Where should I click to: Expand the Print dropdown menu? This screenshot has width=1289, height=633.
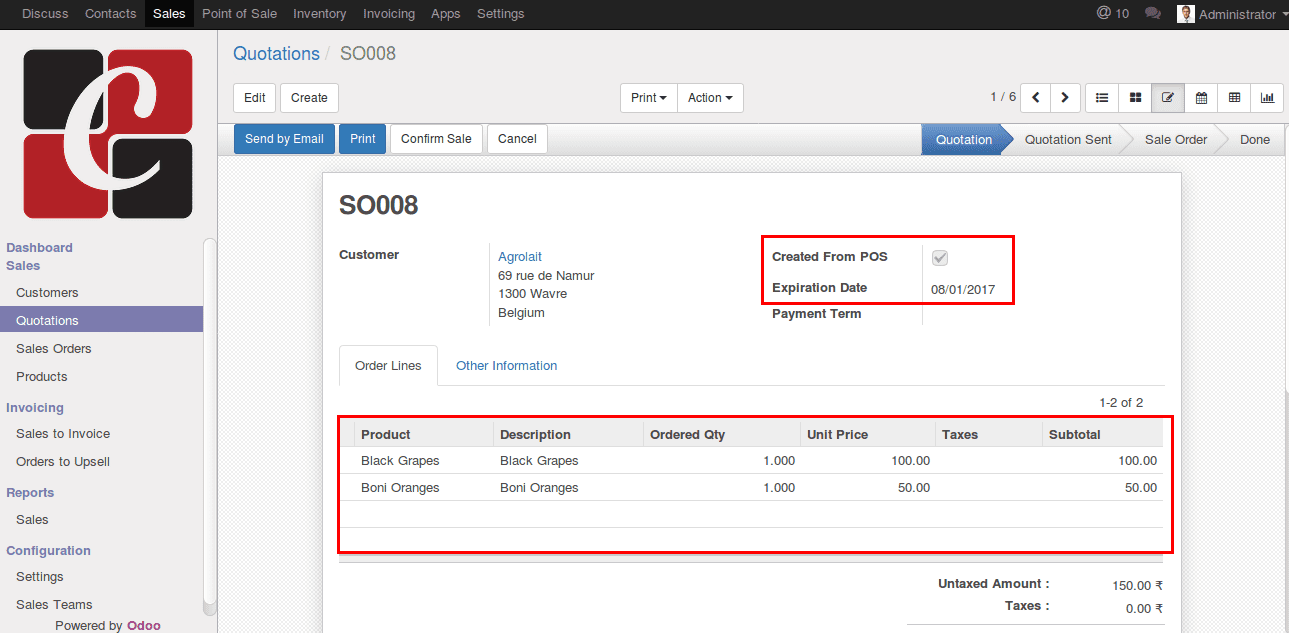[649, 98]
